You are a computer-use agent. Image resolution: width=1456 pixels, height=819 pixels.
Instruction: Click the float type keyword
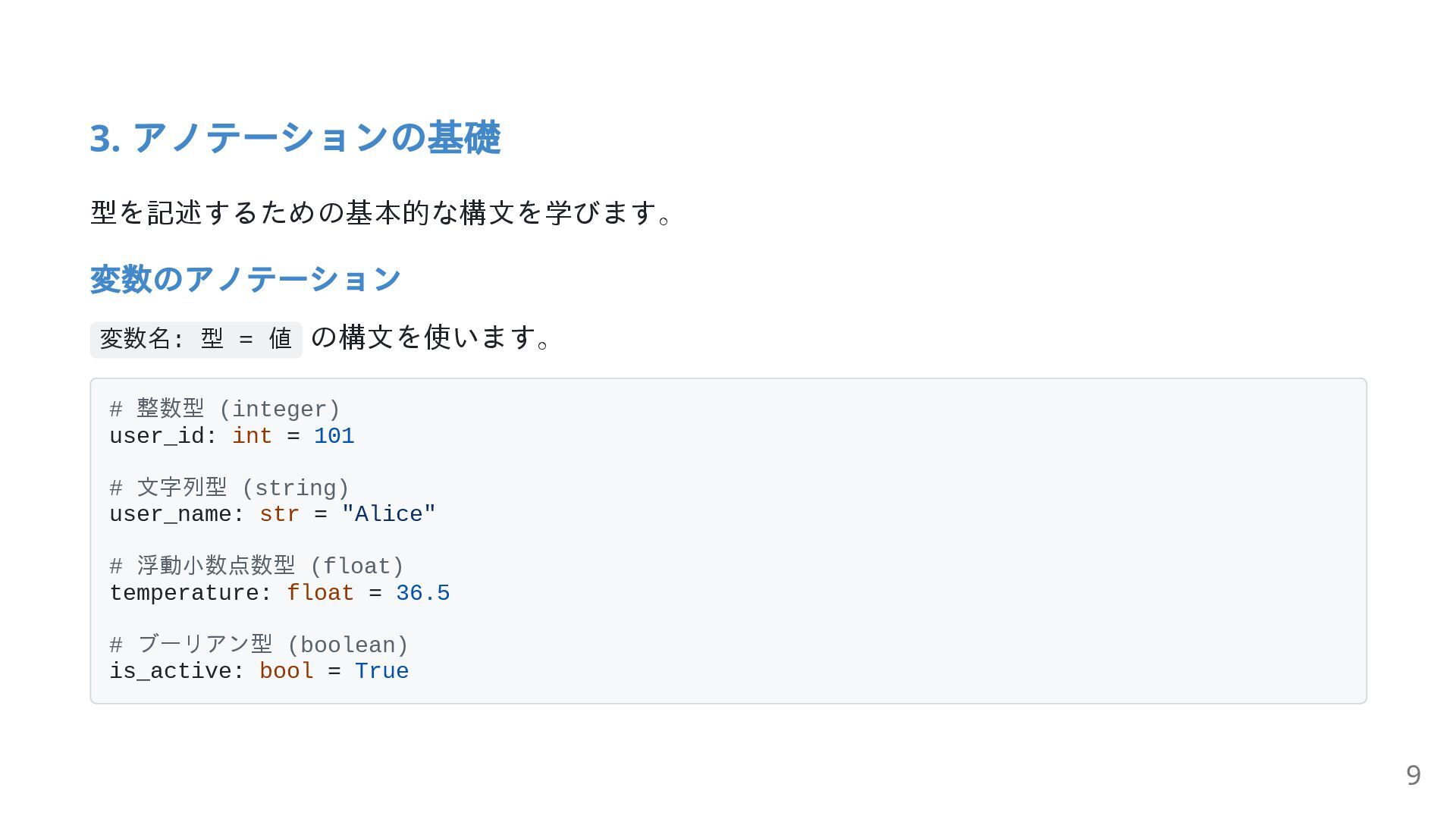pos(320,593)
